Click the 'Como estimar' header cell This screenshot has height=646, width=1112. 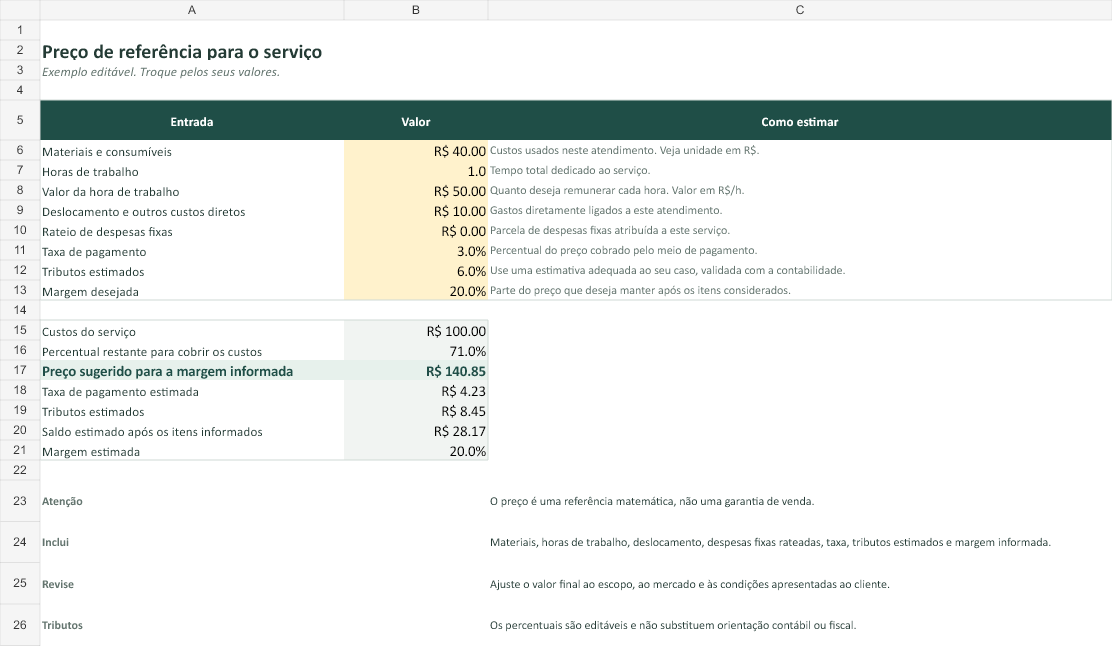click(x=799, y=121)
